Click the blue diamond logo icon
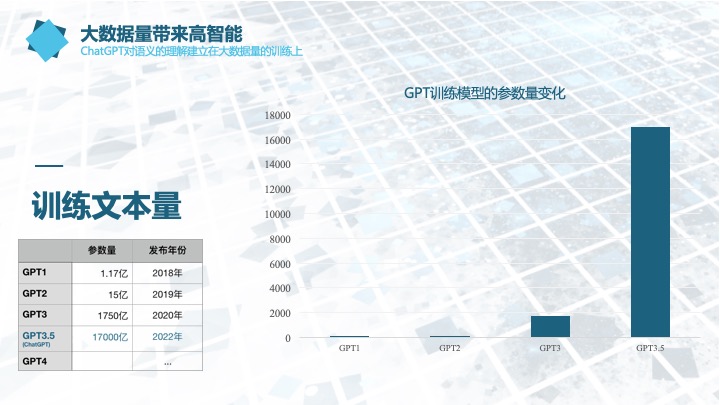720x405 pixels. 47,40
